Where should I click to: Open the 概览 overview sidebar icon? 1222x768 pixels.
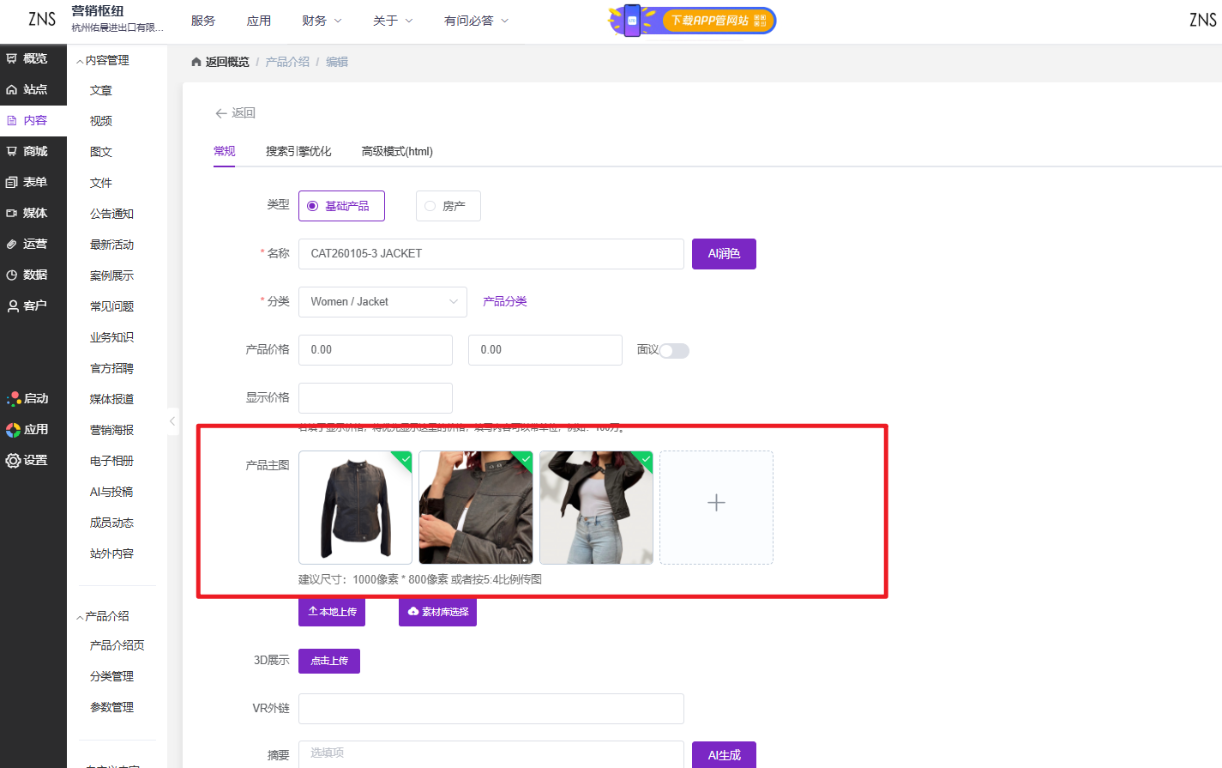click(27, 59)
